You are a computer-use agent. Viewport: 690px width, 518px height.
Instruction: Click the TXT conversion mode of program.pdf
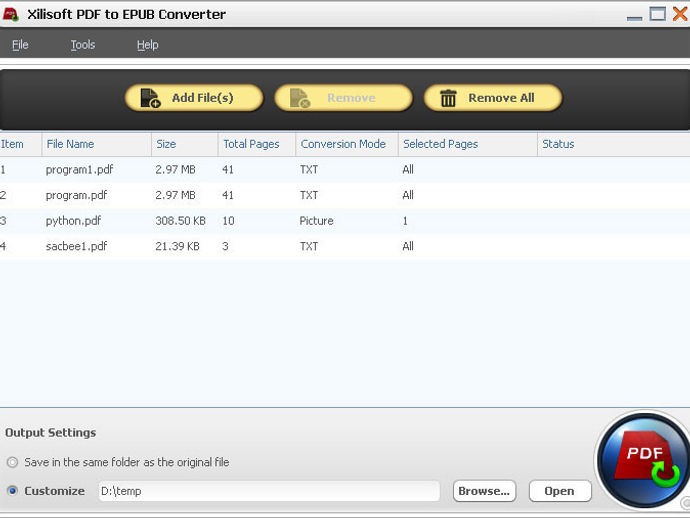(x=309, y=195)
